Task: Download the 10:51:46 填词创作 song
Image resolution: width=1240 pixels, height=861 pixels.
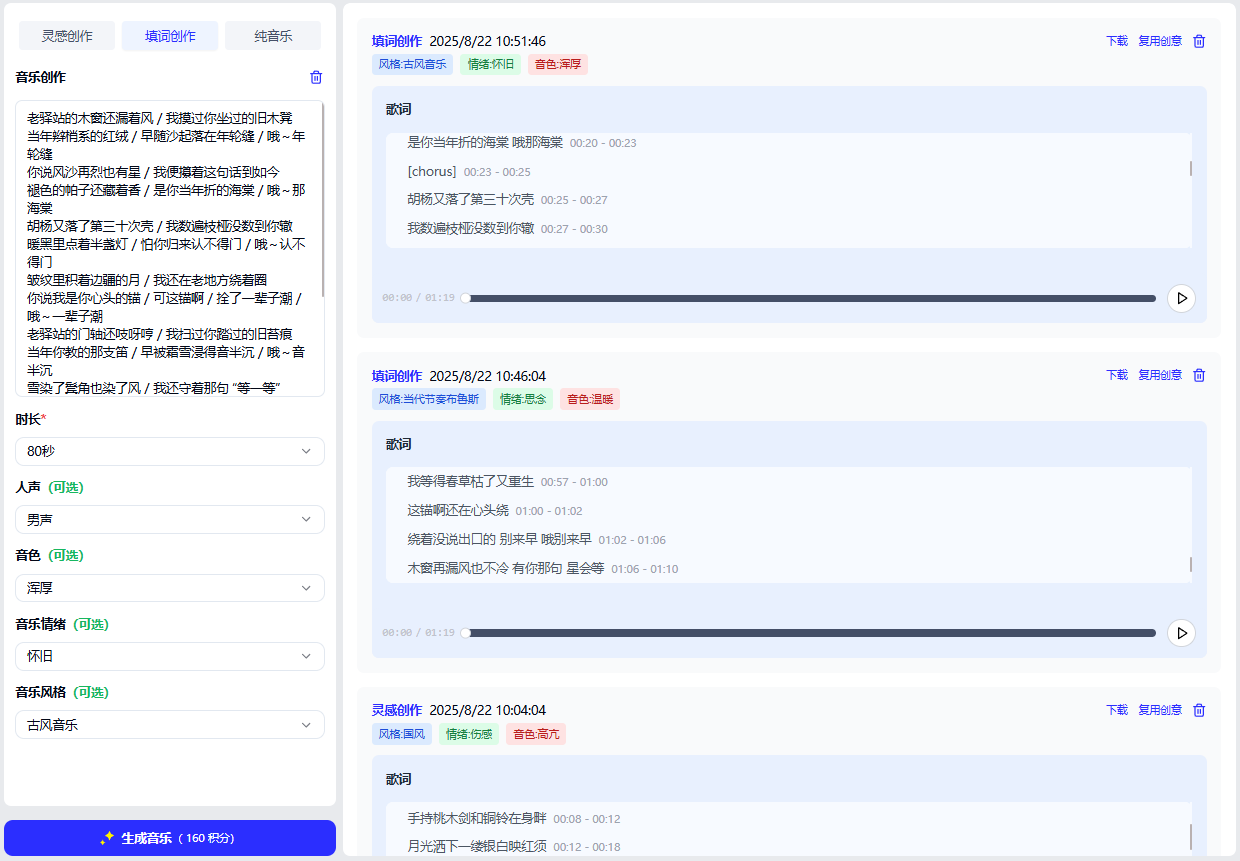Action: (1117, 41)
